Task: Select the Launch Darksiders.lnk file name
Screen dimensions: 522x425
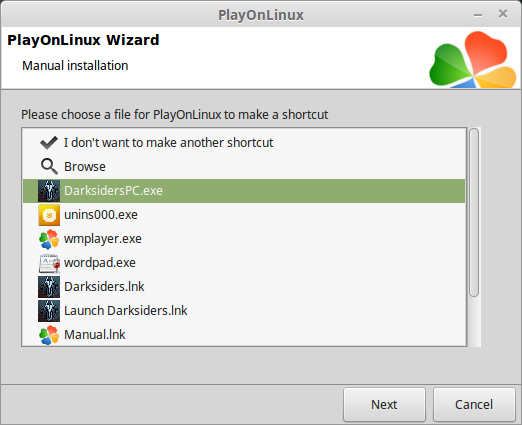Action: pos(126,311)
